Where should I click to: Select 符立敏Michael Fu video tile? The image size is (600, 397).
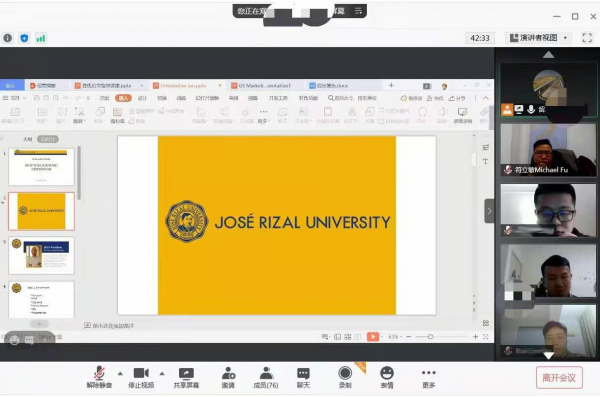[x=548, y=150]
